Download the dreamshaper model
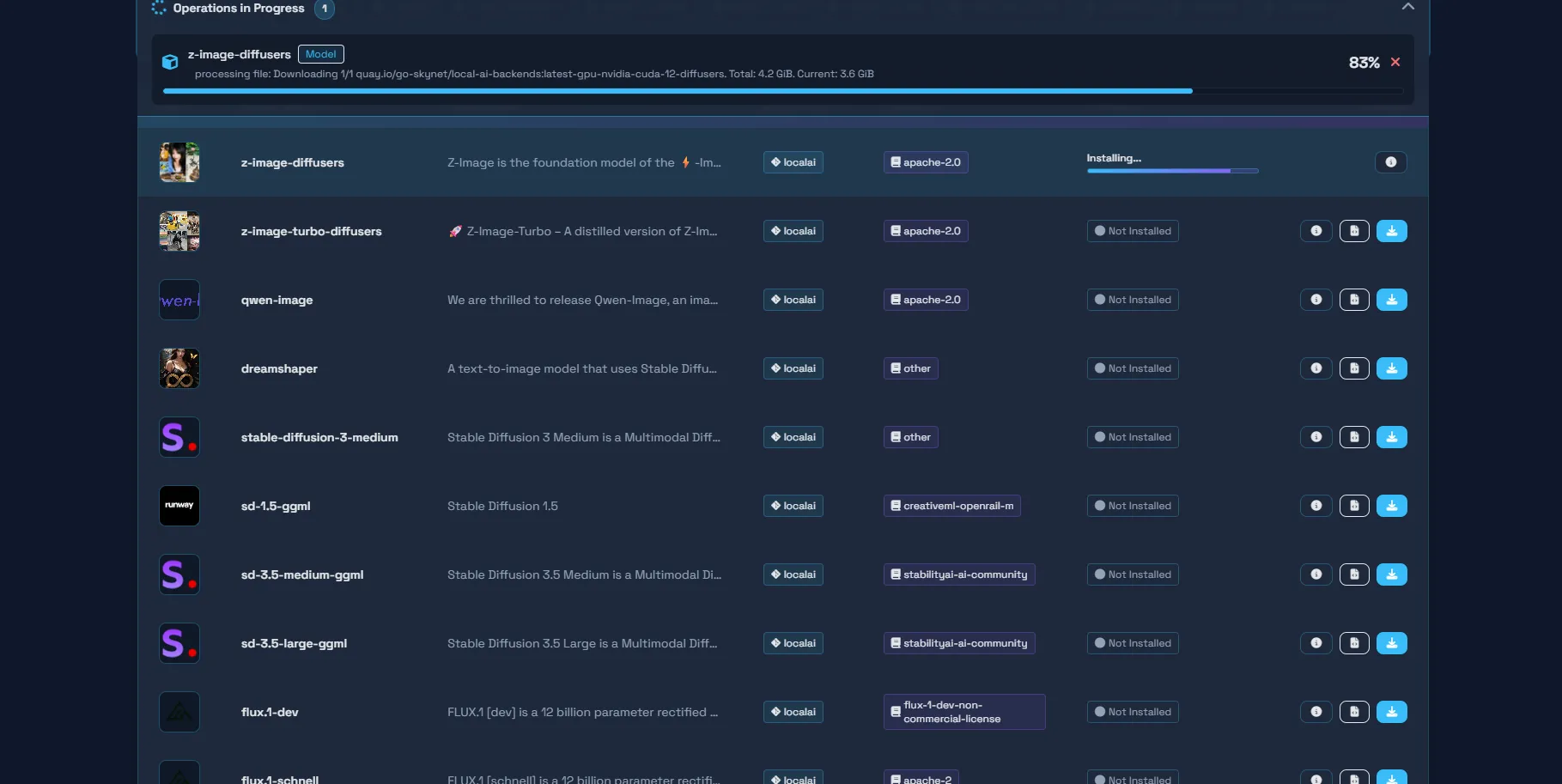This screenshot has width=1562, height=784. point(1391,368)
